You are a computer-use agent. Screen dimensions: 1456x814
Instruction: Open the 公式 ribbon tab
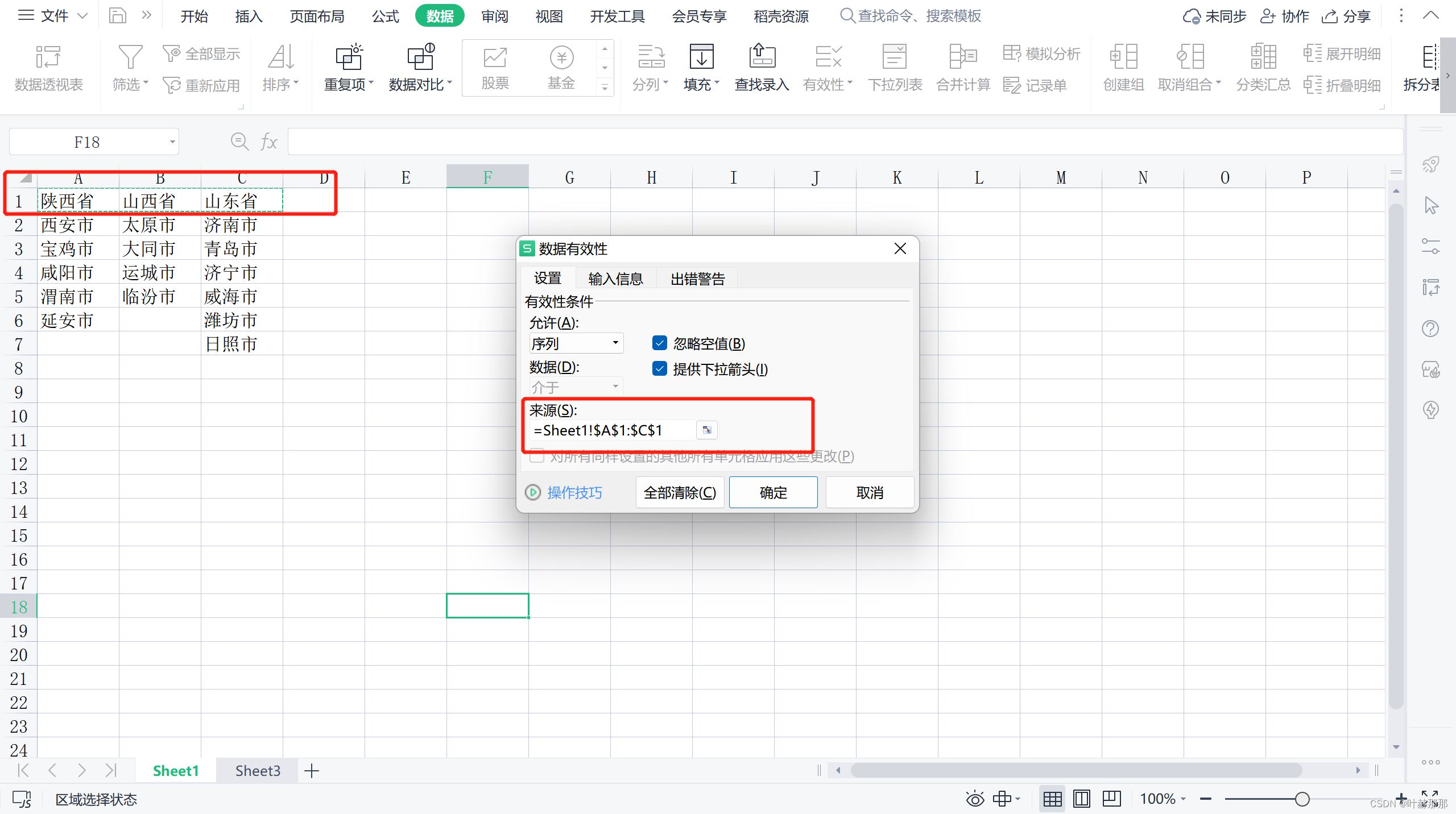coord(385,16)
